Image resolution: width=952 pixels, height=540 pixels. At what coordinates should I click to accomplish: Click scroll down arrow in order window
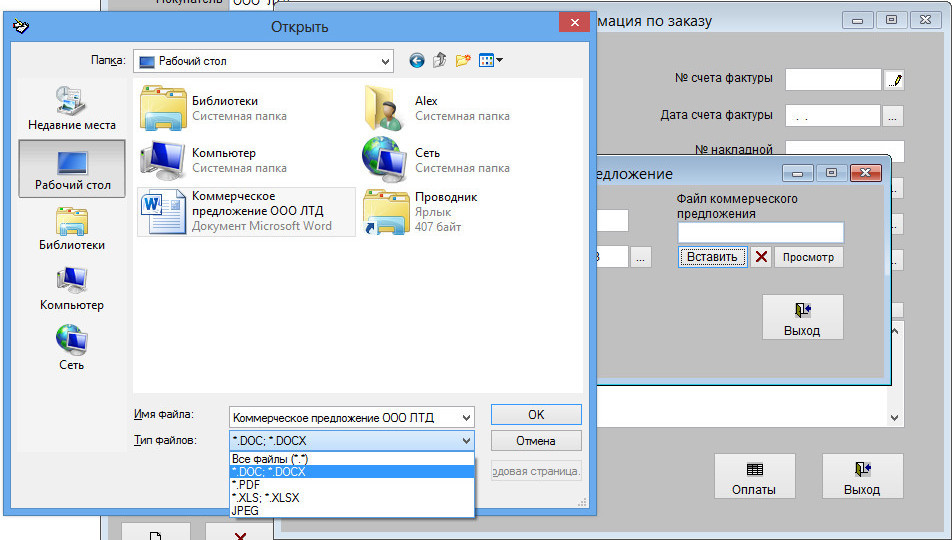894,418
